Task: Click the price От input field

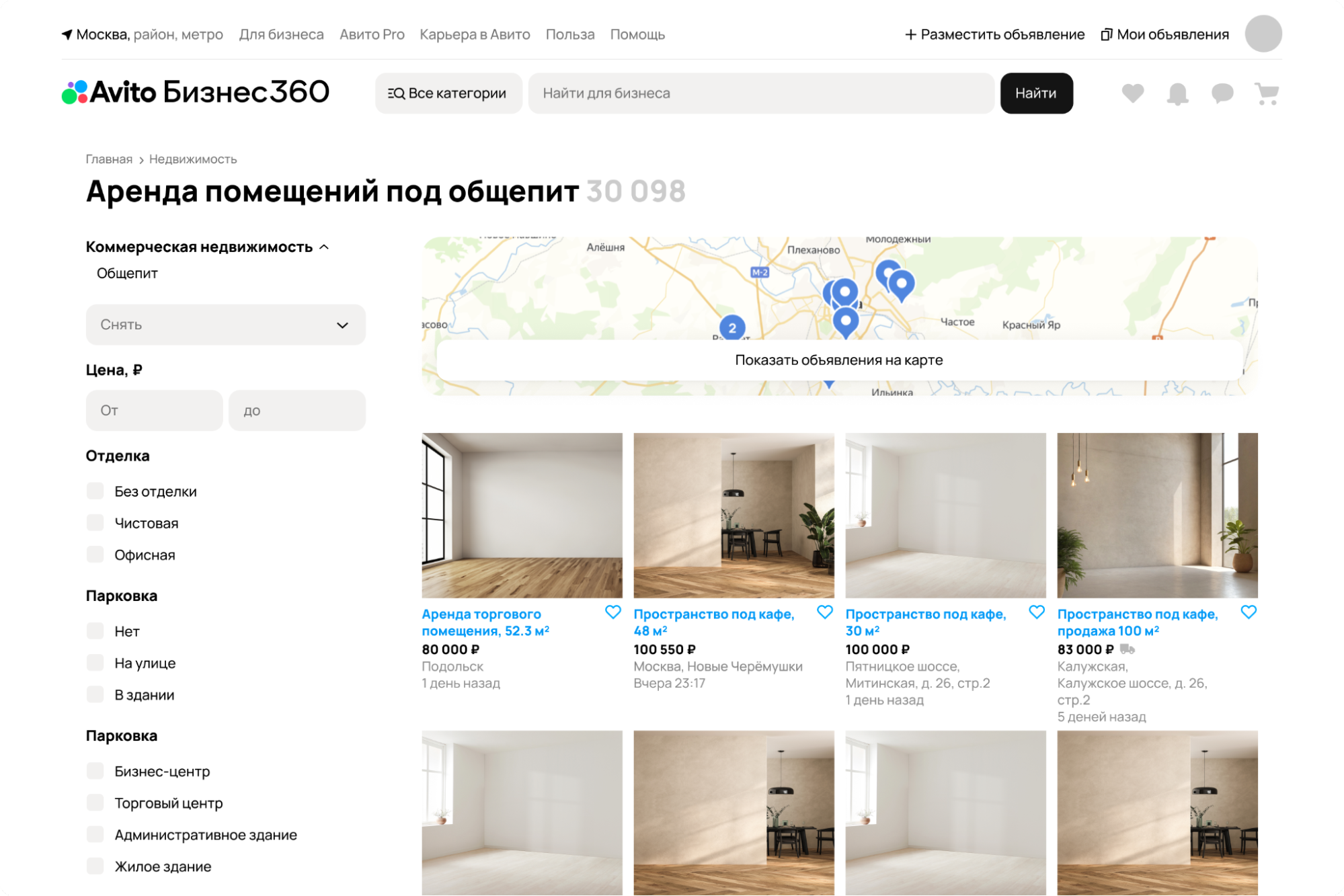Action: click(x=154, y=410)
